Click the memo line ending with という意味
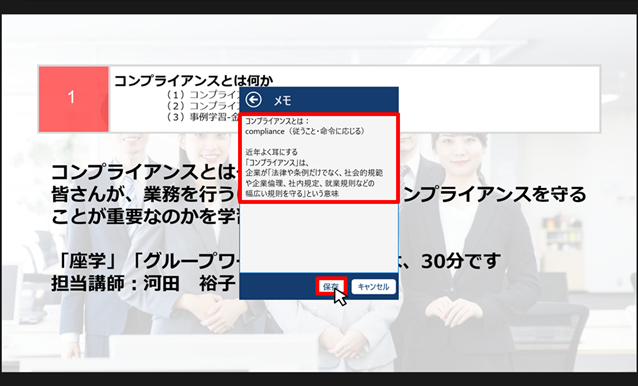This screenshot has height=386, width=638. 292,194
